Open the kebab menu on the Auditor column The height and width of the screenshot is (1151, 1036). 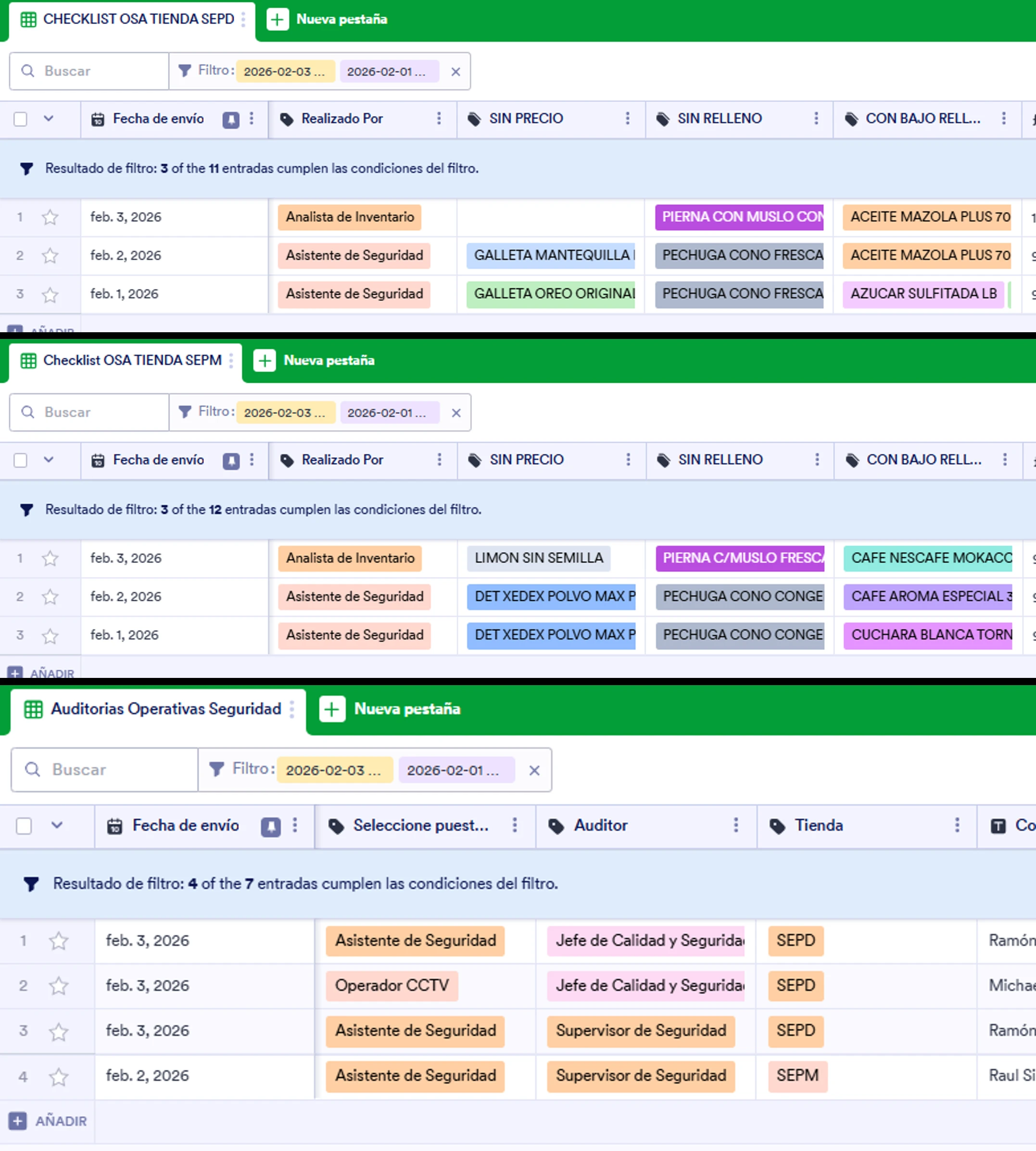tap(736, 826)
